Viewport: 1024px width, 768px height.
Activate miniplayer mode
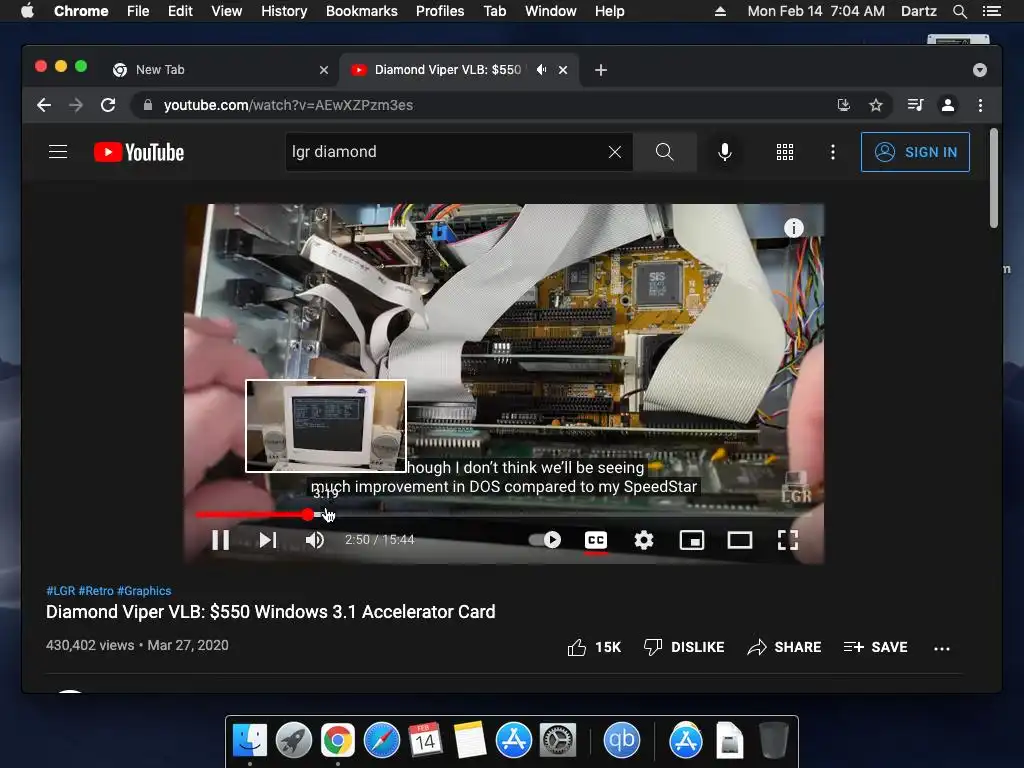tap(692, 540)
